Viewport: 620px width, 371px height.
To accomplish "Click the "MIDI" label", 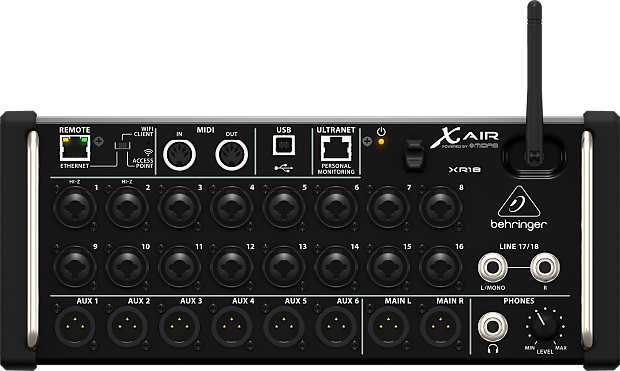I will [205, 130].
